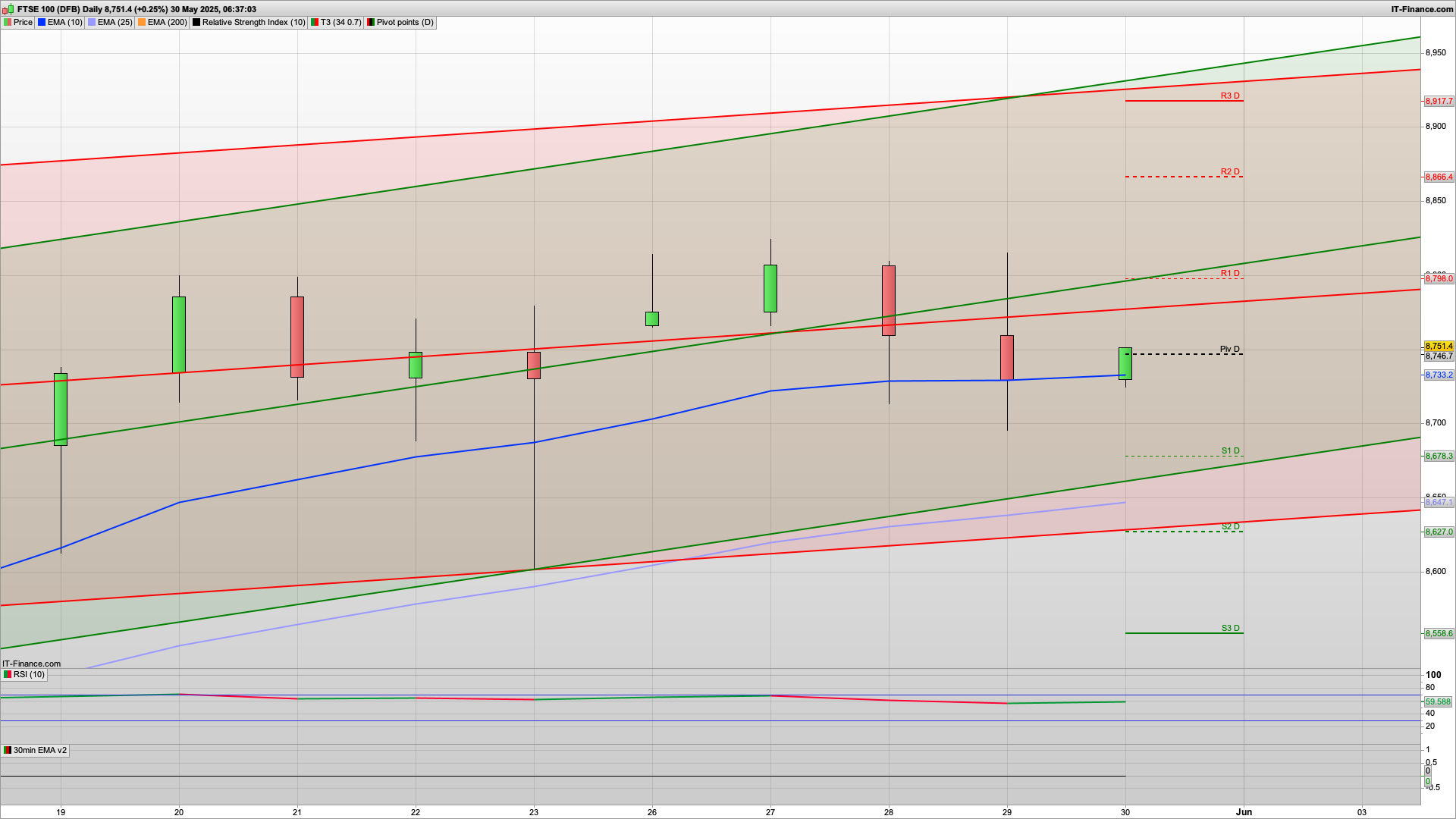Click the 8,600 price axis label
This screenshot has height=819, width=1456.
click(x=1436, y=571)
